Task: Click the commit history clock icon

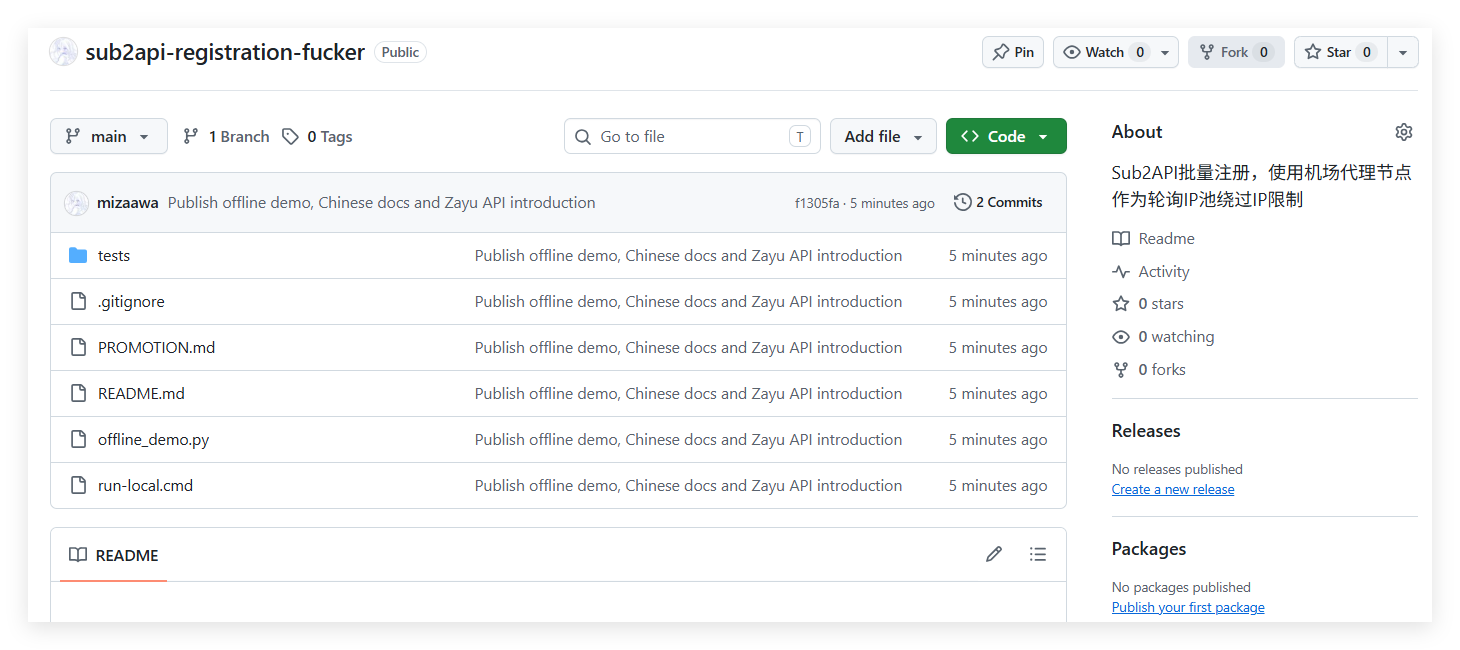Action: click(962, 202)
